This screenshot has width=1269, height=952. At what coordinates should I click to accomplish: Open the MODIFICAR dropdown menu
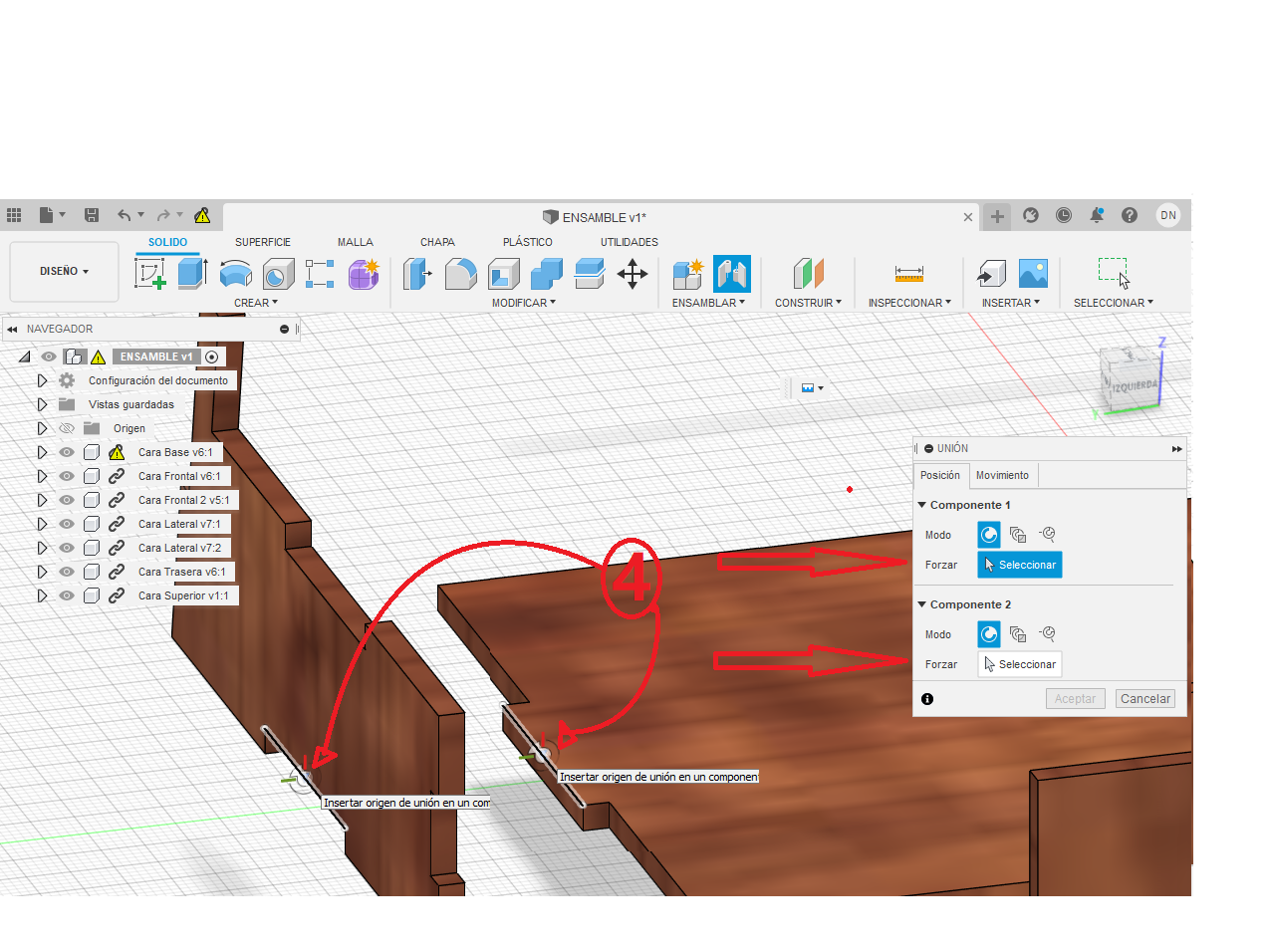[x=524, y=303]
